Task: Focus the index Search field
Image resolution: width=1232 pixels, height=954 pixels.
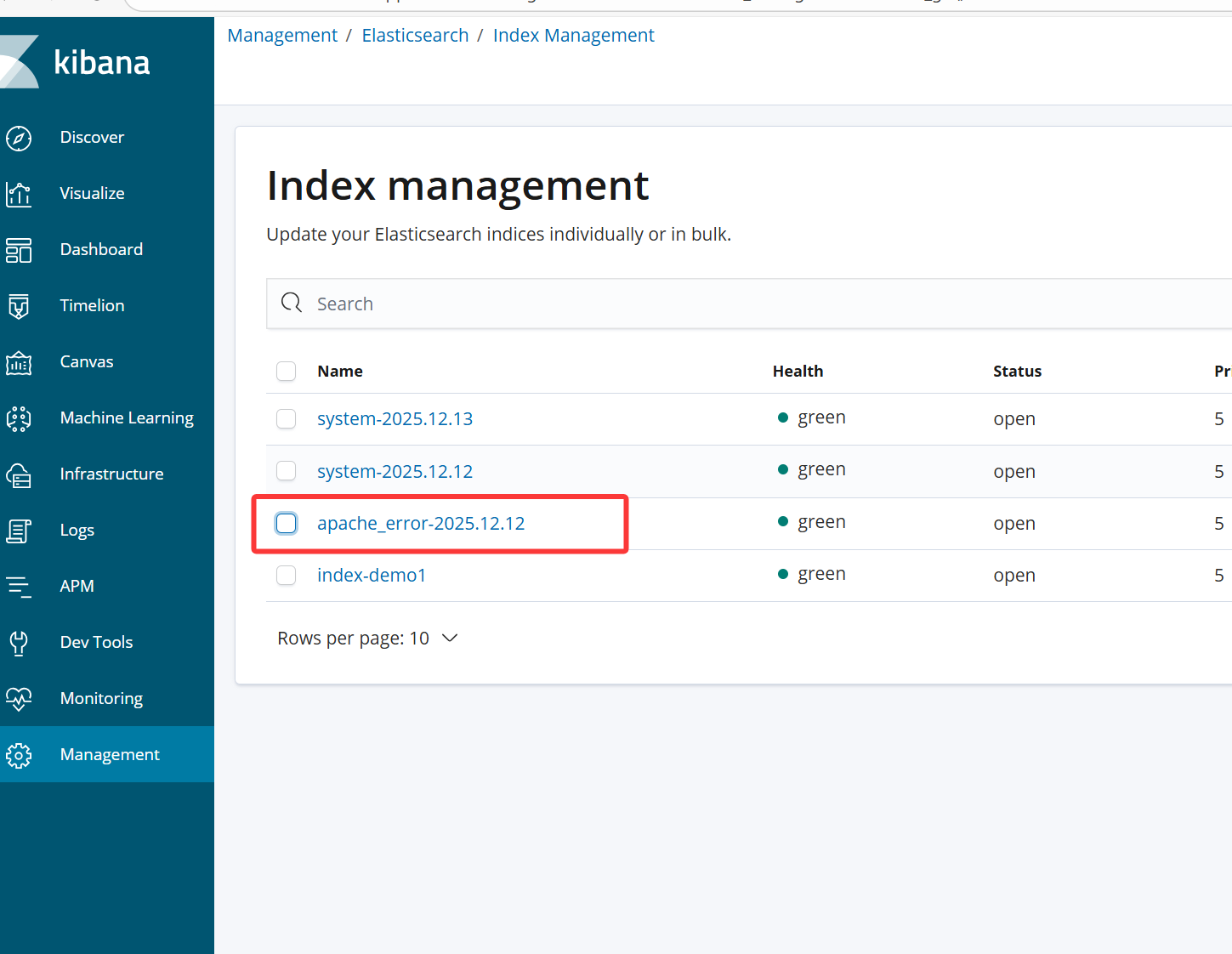Action: click(749, 304)
